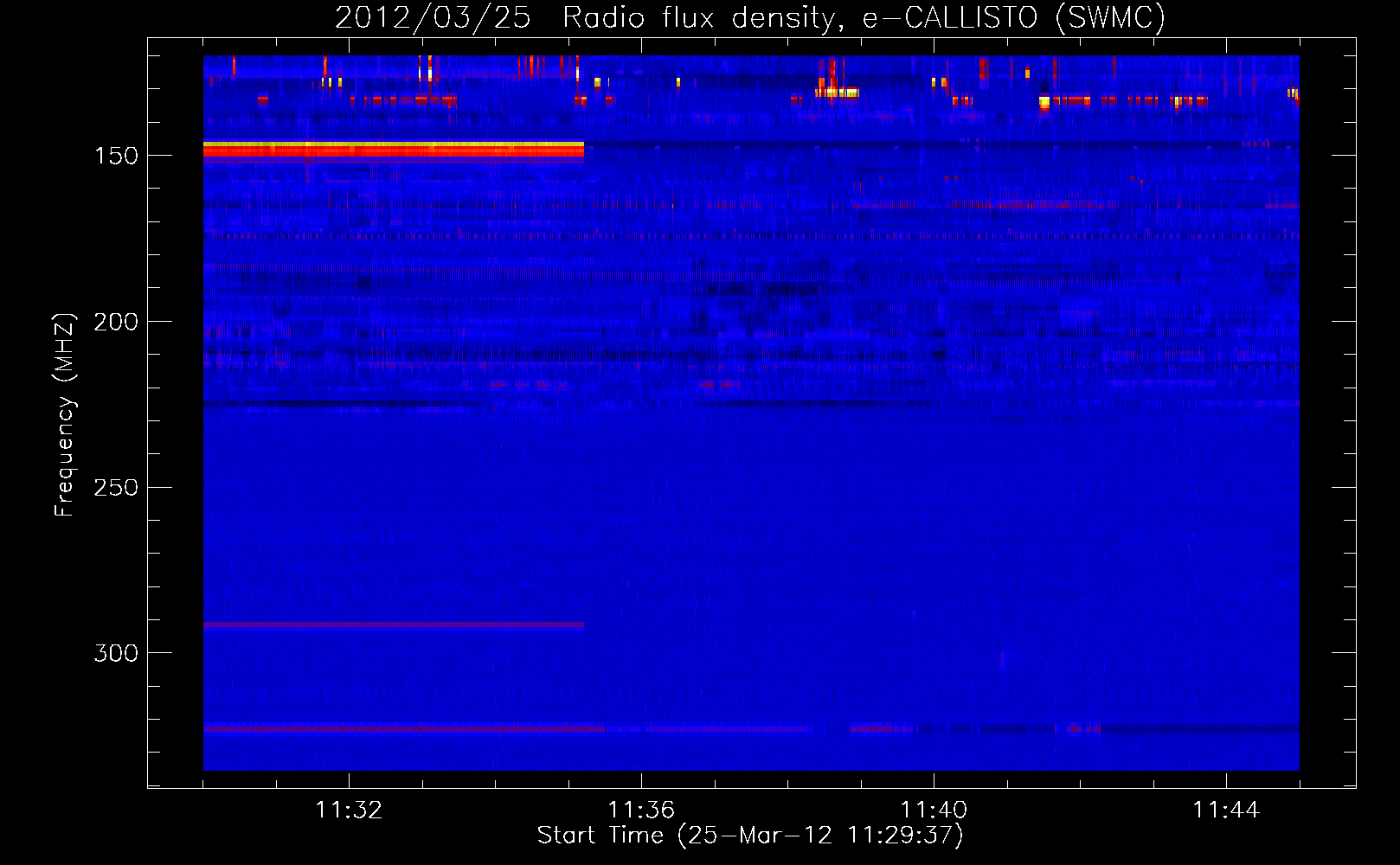Click the 250 frequency tick label

116,488
